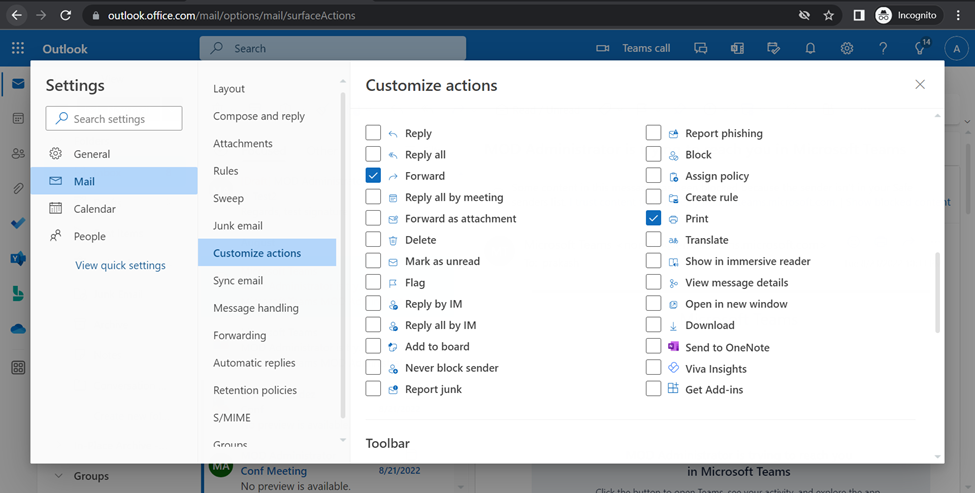Image resolution: width=975 pixels, height=493 pixels.
Task: Uncheck the Forward action checkbox
Action: click(373, 176)
